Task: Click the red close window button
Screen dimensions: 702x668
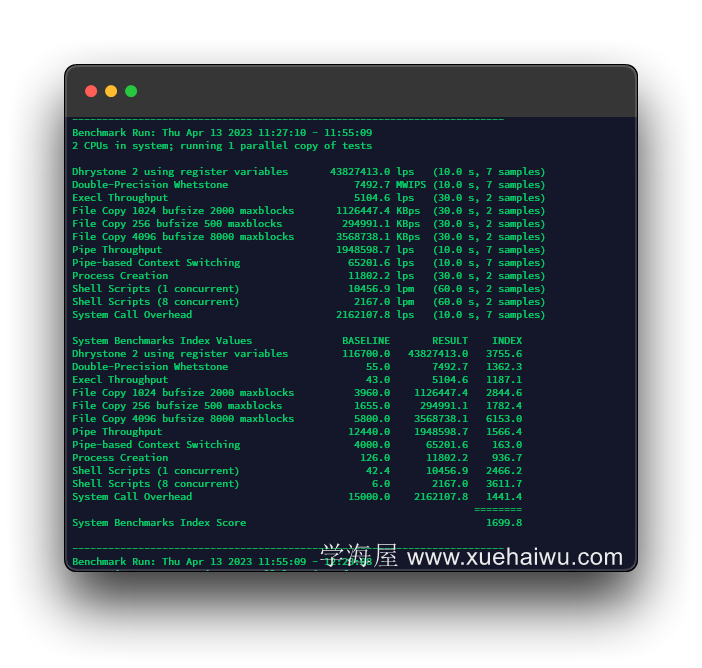Action: 91,91
